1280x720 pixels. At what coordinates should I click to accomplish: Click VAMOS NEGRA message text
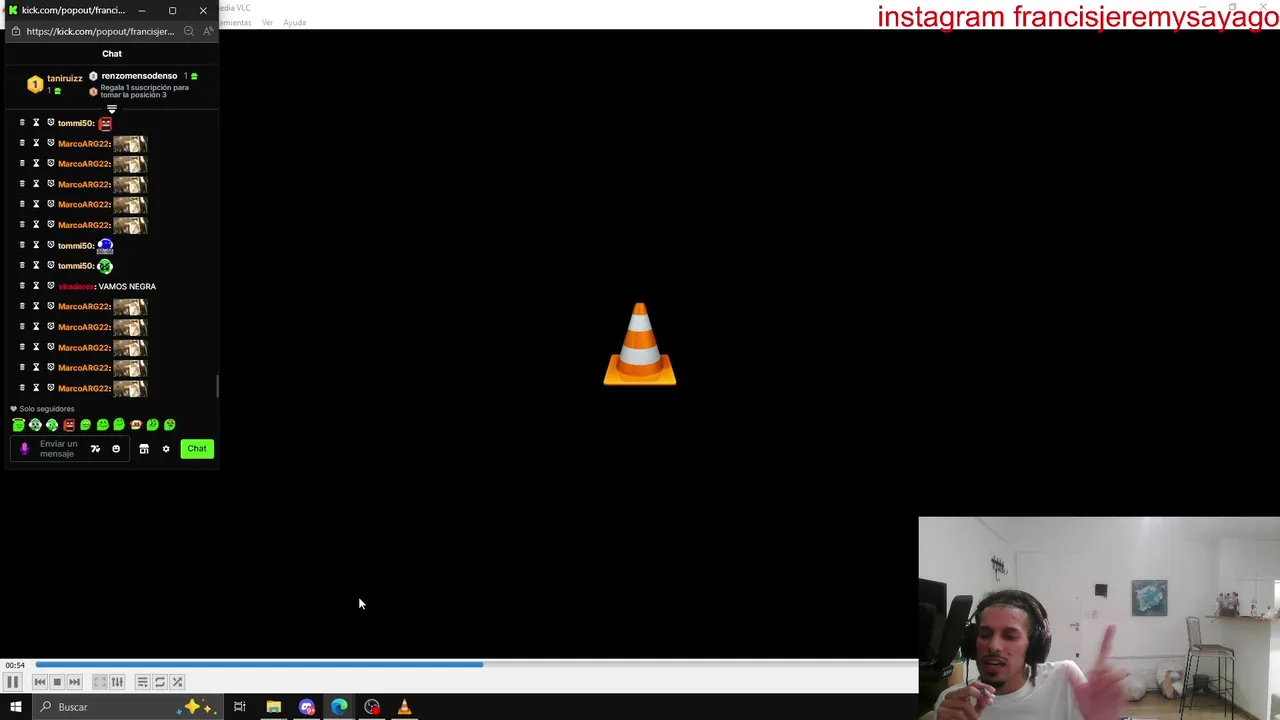[127, 287]
